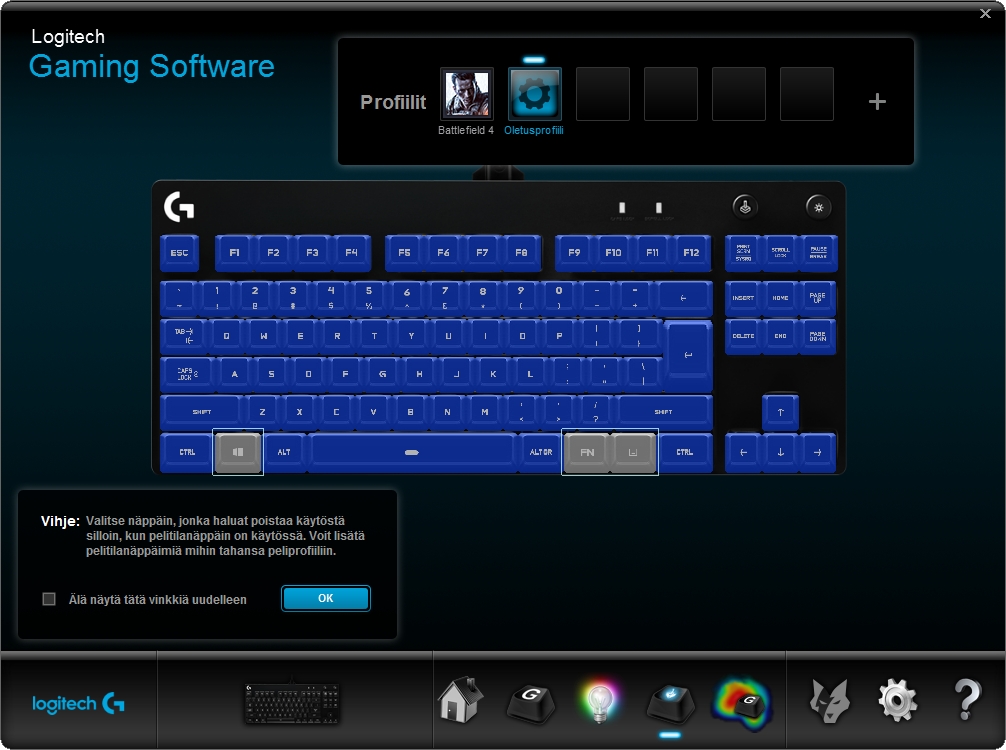Toggle the right arrow key
This screenshot has width=1006, height=750.
[817, 452]
